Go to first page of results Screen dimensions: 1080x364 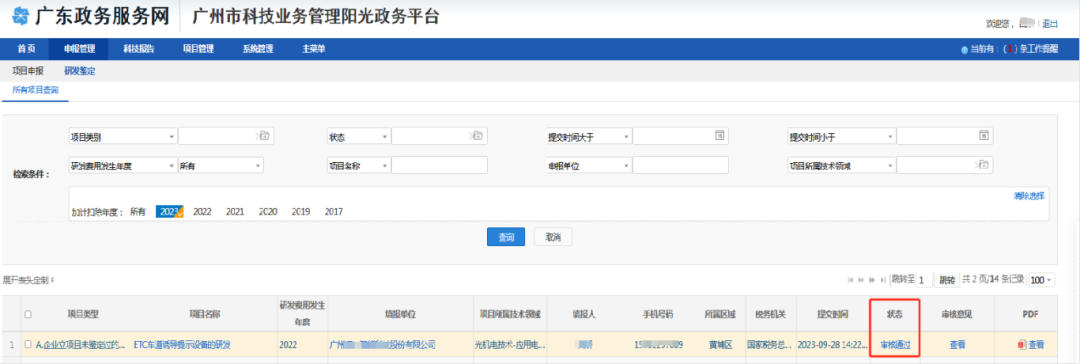tap(850, 280)
